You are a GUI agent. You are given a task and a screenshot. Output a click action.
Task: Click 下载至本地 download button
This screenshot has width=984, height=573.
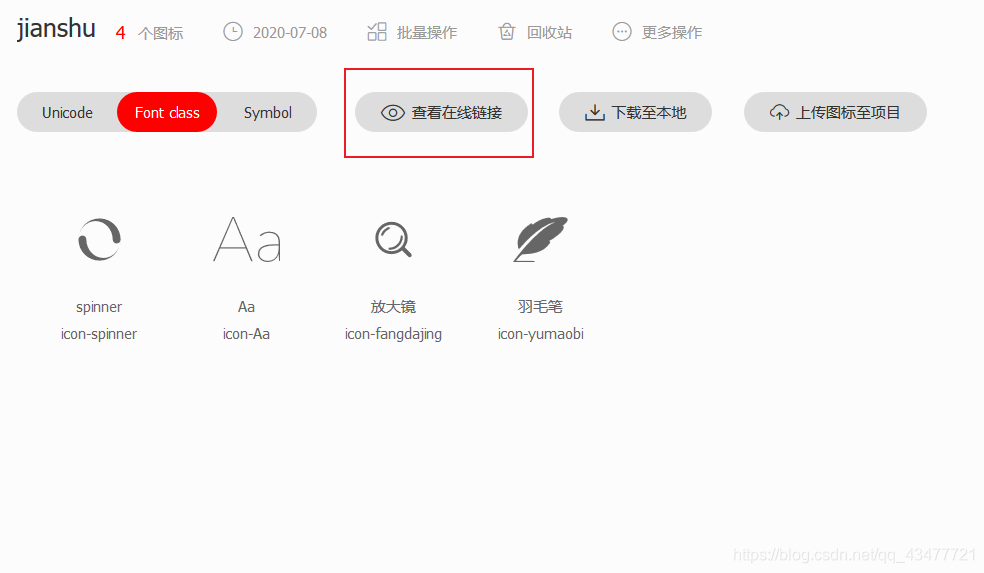coord(635,112)
